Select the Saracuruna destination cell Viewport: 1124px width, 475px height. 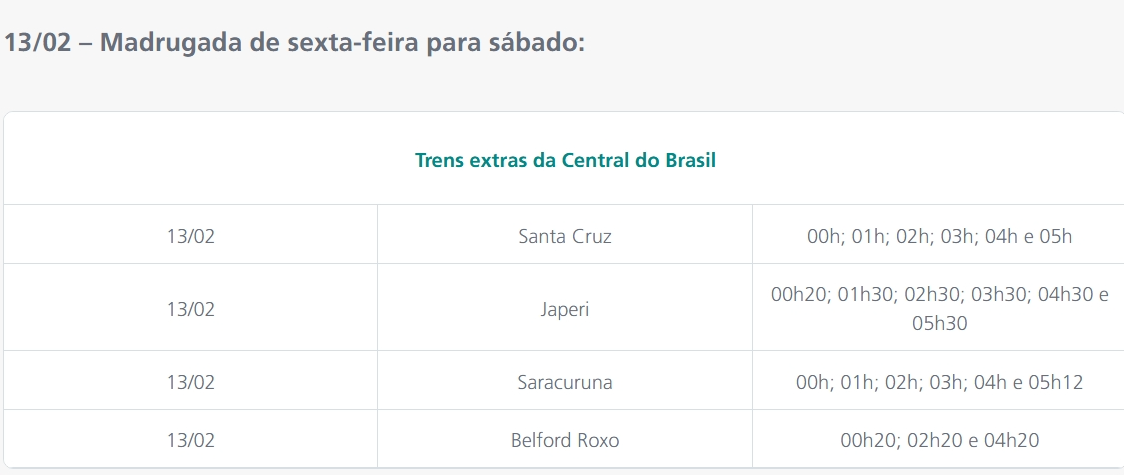[565, 382]
